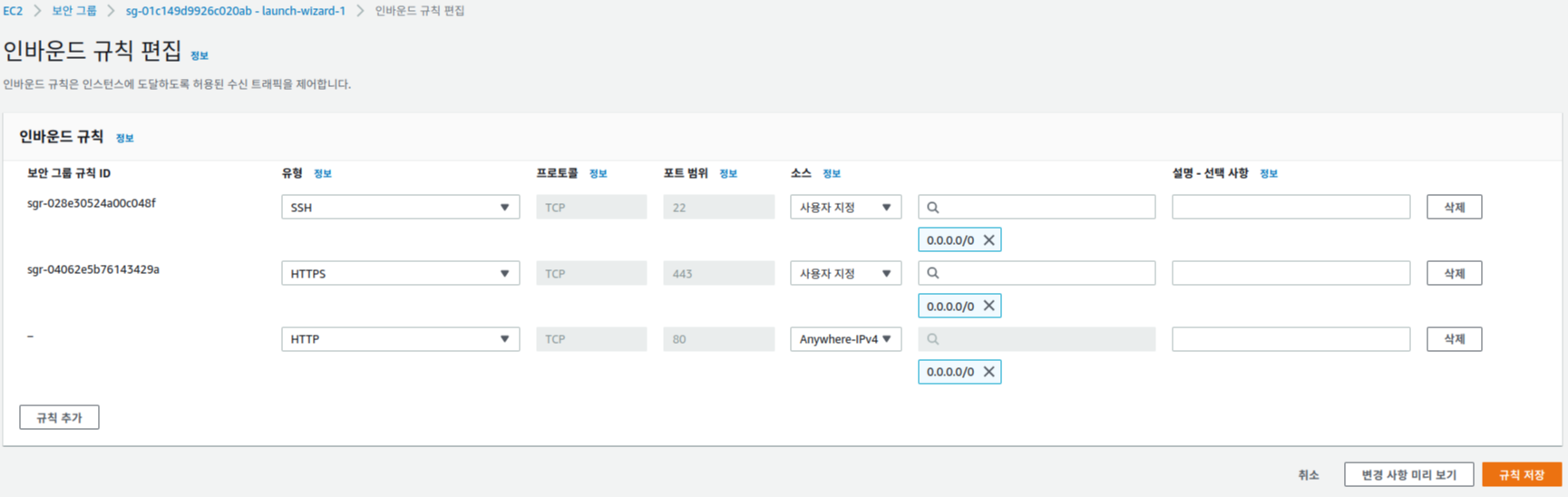1568x497 pixels.
Task: Remove the 0.0.0.0/0 tag on HTTP rule
Action: point(989,372)
